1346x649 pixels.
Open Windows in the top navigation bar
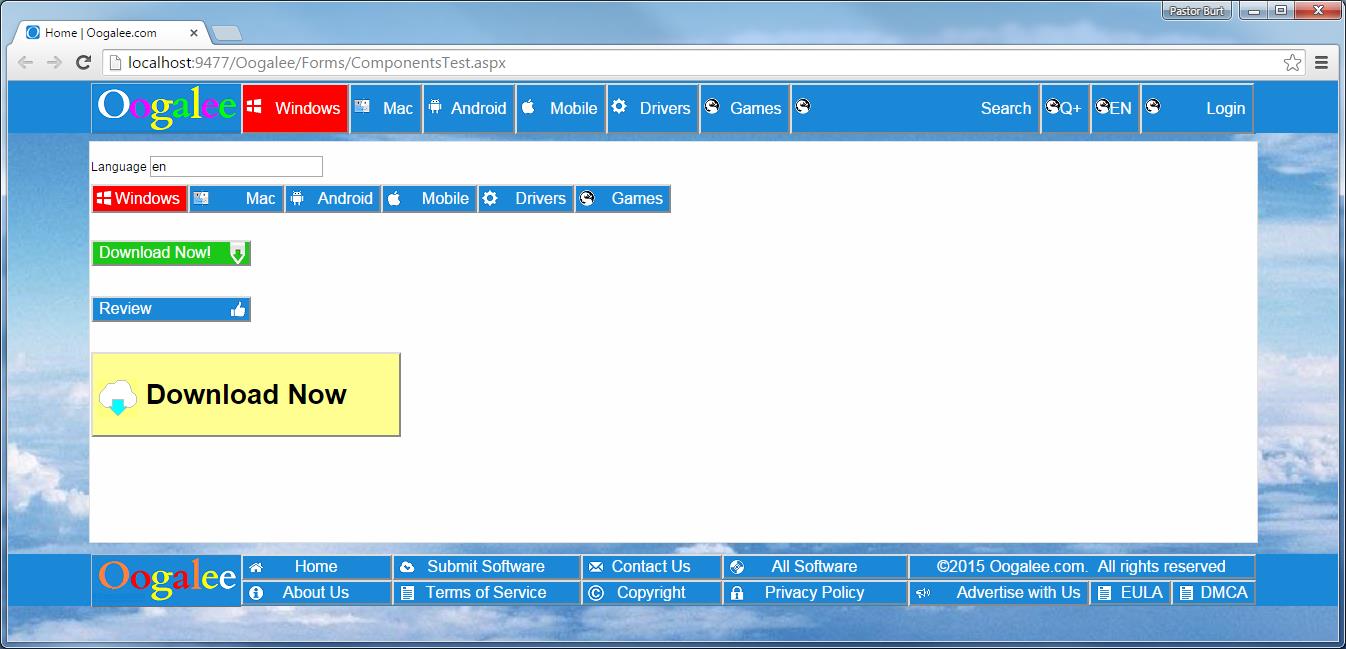tap(295, 108)
